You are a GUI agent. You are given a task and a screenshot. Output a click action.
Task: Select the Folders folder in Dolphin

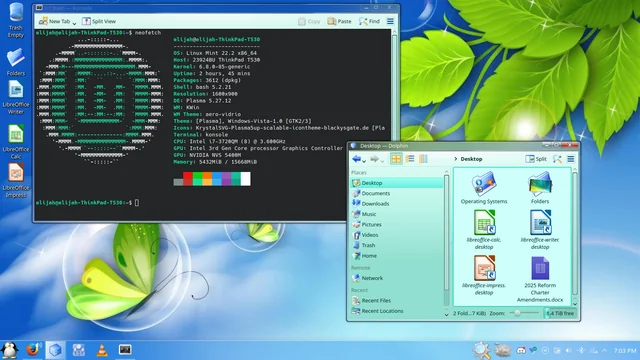click(540, 188)
